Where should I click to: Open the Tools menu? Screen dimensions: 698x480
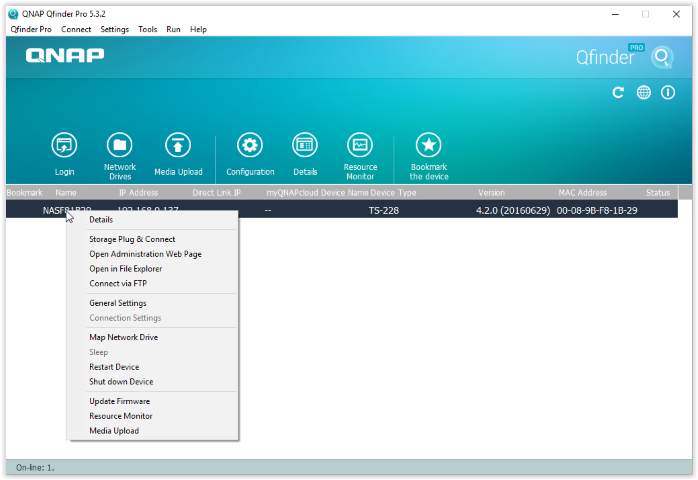(x=147, y=30)
